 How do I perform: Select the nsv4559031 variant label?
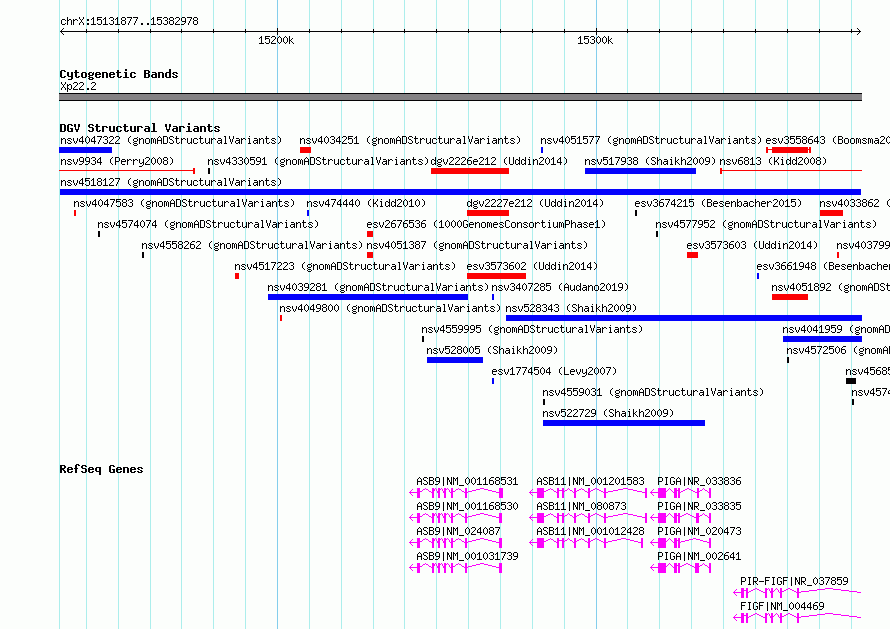point(653,392)
